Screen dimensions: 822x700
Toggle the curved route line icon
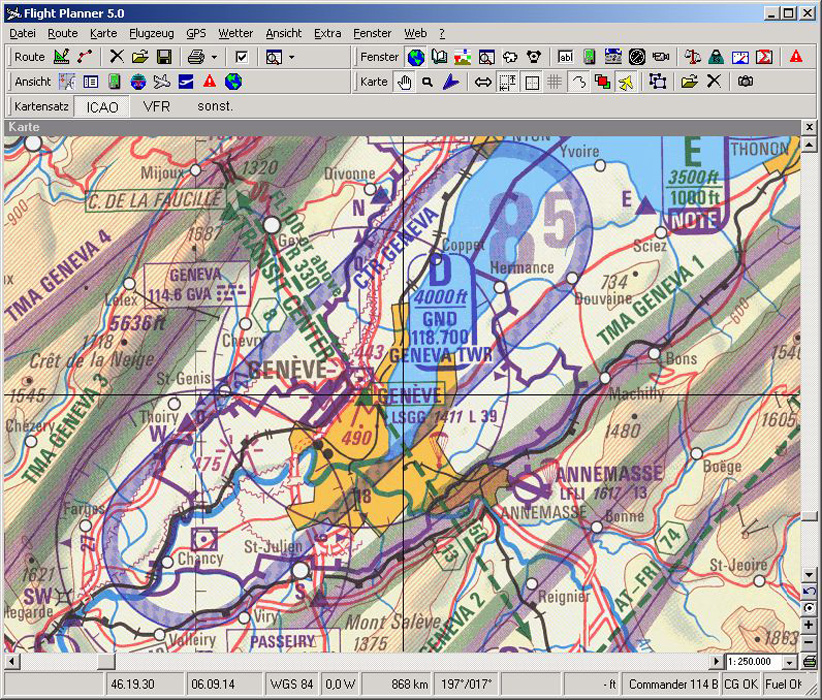pos(578,81)
